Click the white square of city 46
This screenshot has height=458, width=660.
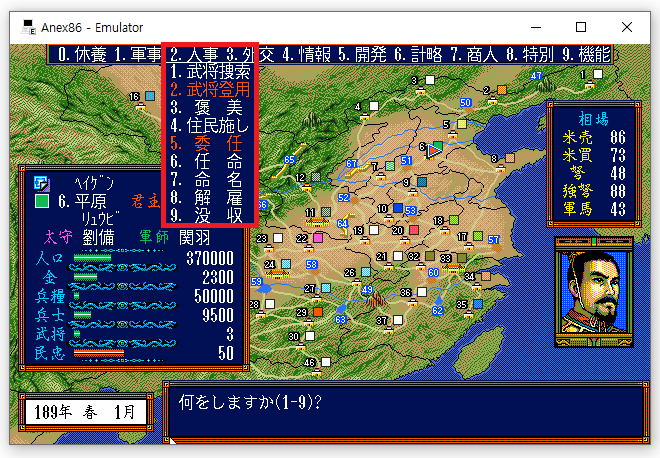point(326,362)
